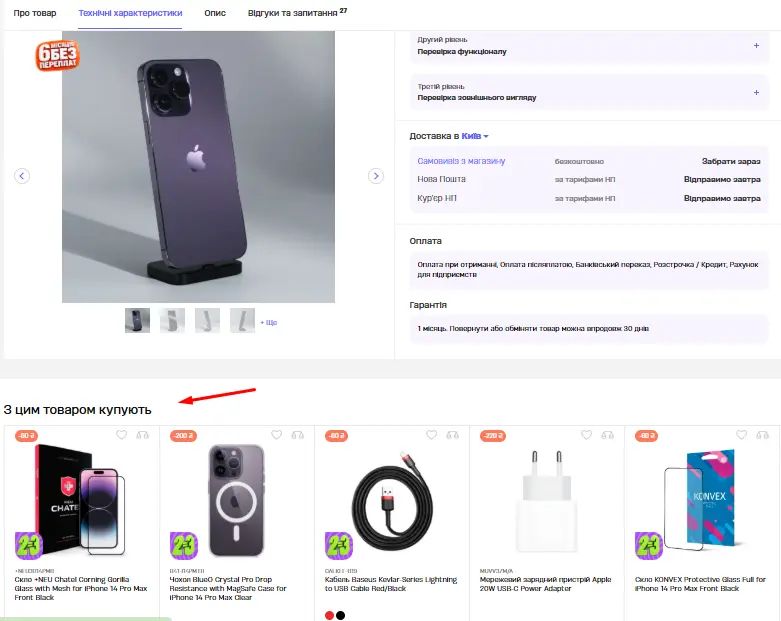
Task: Open the delivery city dropdown Київ
Action: 475,136
